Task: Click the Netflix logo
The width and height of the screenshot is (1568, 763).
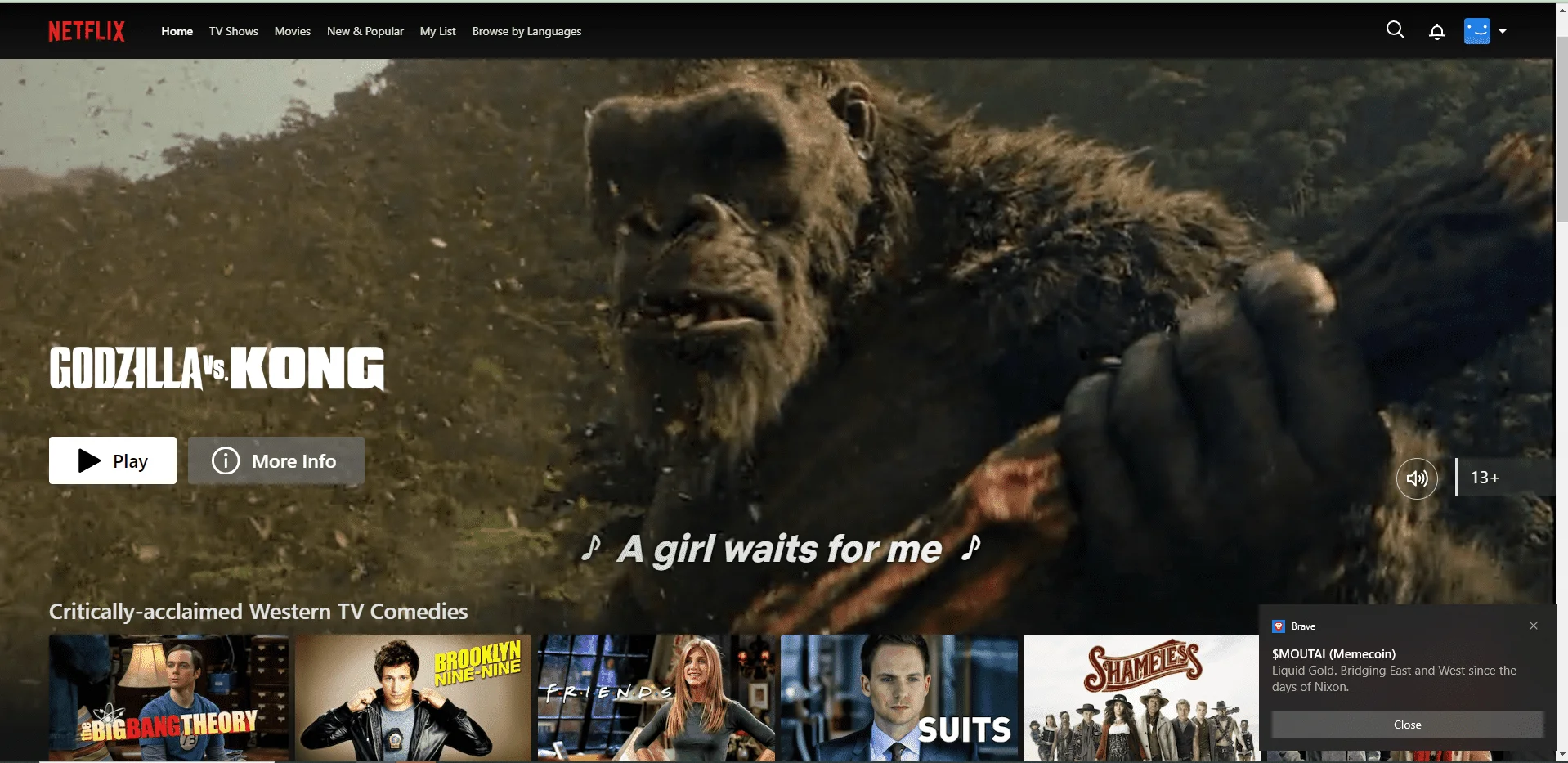Action: (x=87, y=31)
